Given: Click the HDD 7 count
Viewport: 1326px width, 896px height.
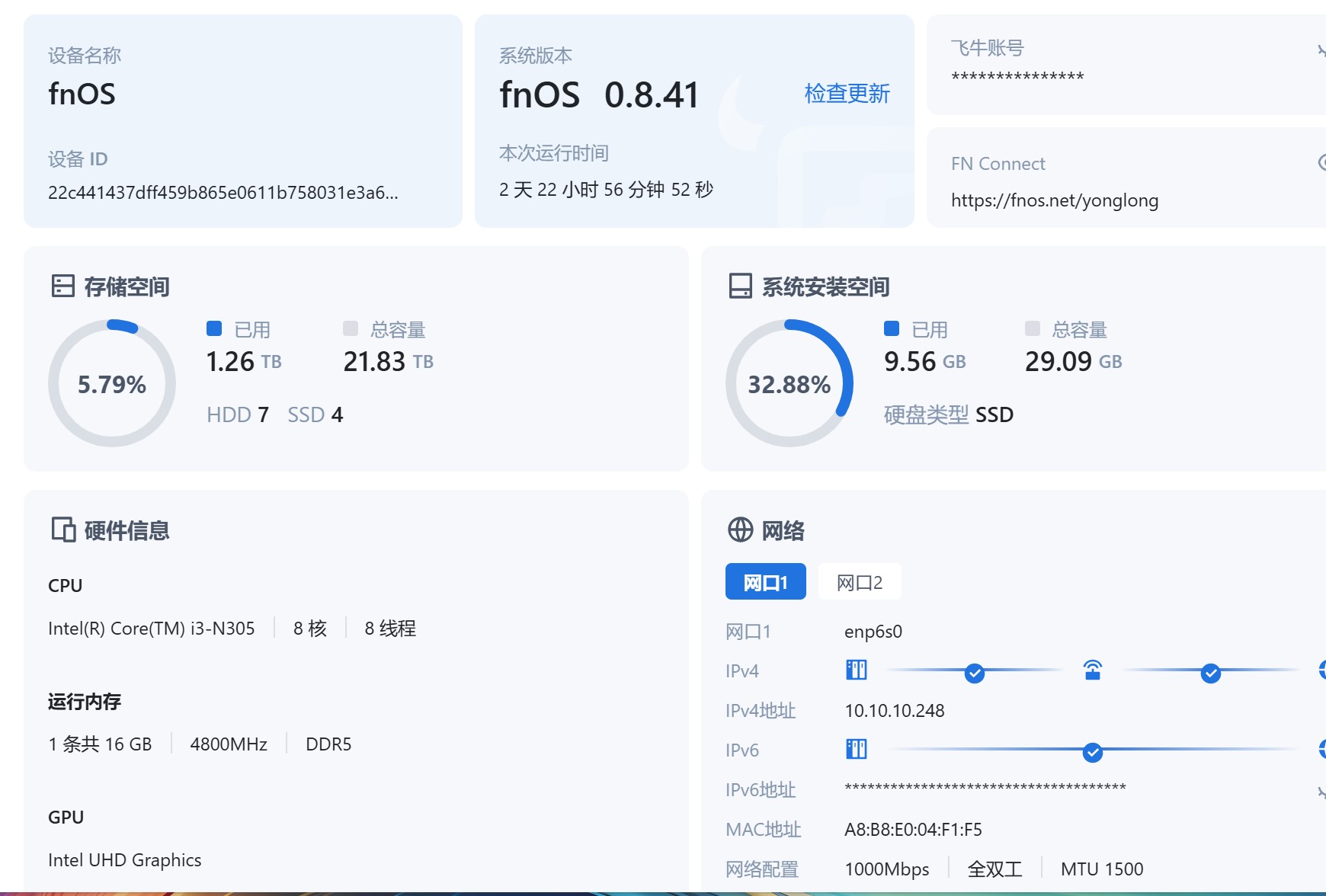Looking at the screenshot, I should [238, 414].
